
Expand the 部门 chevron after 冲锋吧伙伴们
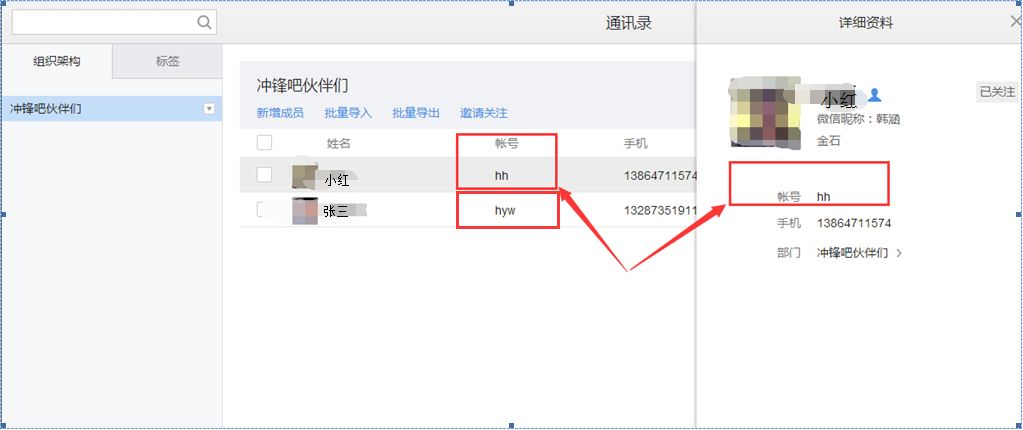point(899,253)
